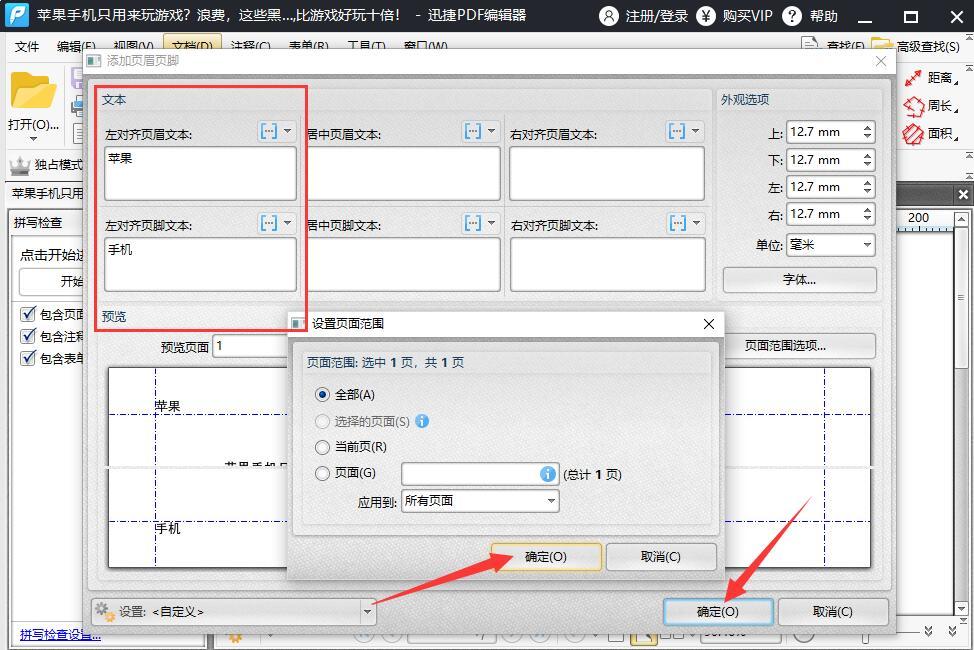Toggle the 包含注释 checkbox in spell check panel

pyautogui.click(x=28, y=336)
